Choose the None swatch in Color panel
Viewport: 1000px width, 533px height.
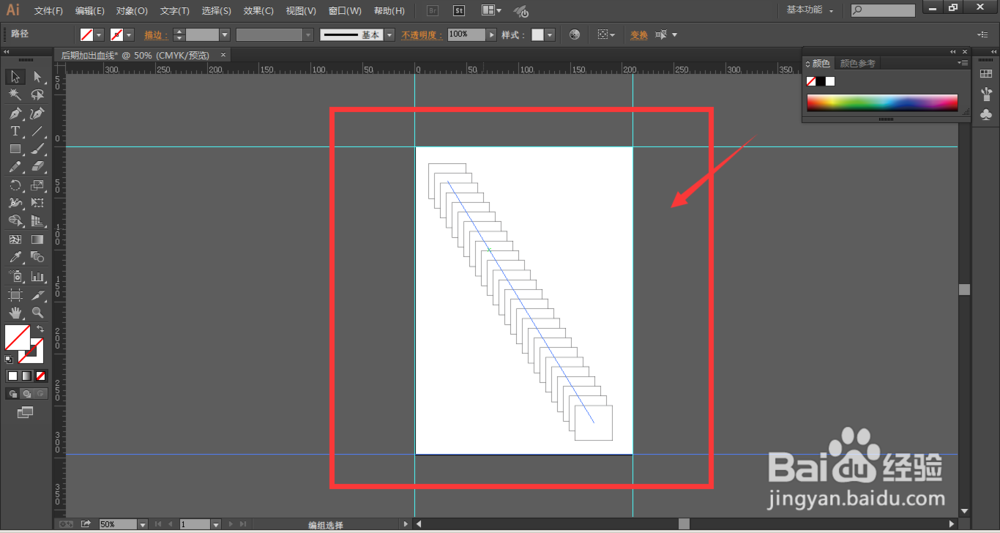(x=811, y=82)
